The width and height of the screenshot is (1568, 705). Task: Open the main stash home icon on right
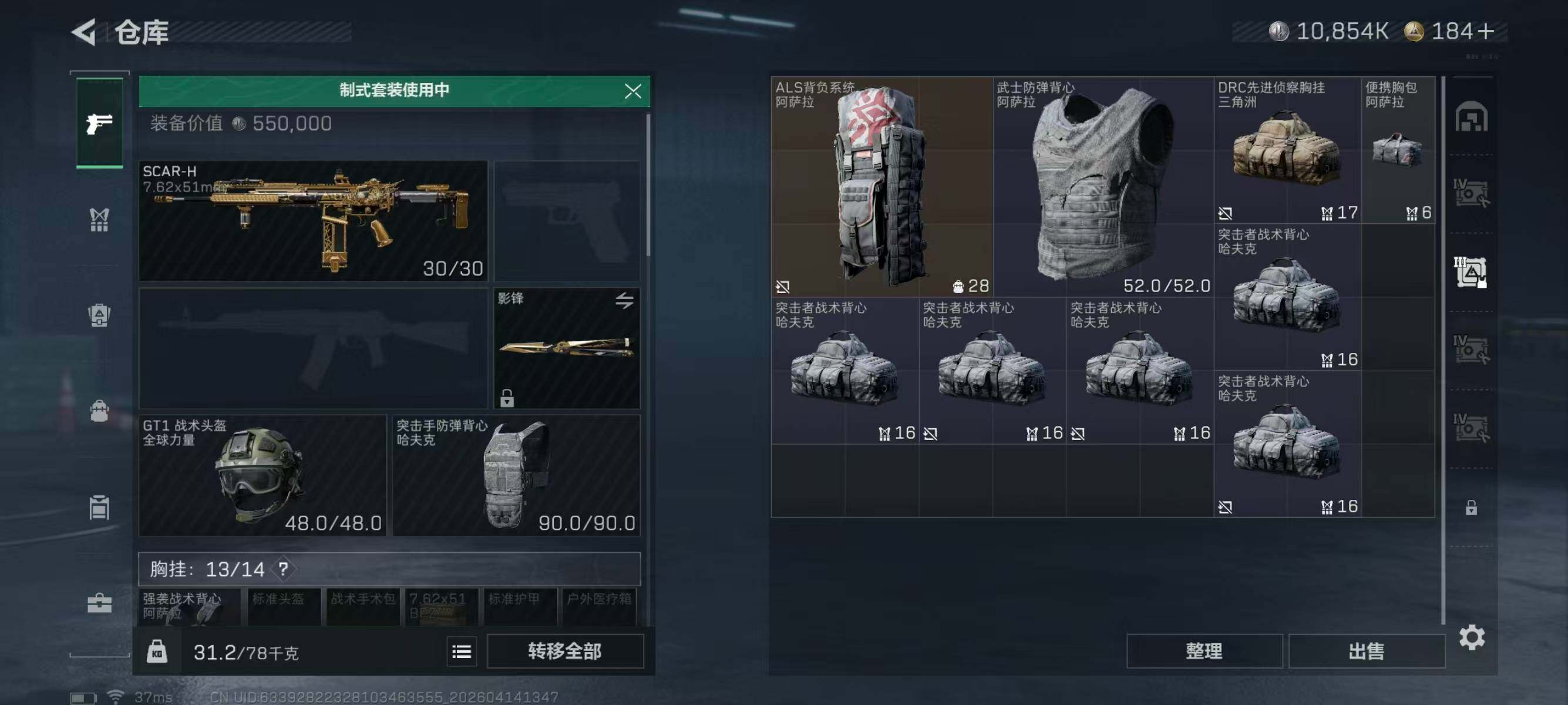coord(1471,116)
